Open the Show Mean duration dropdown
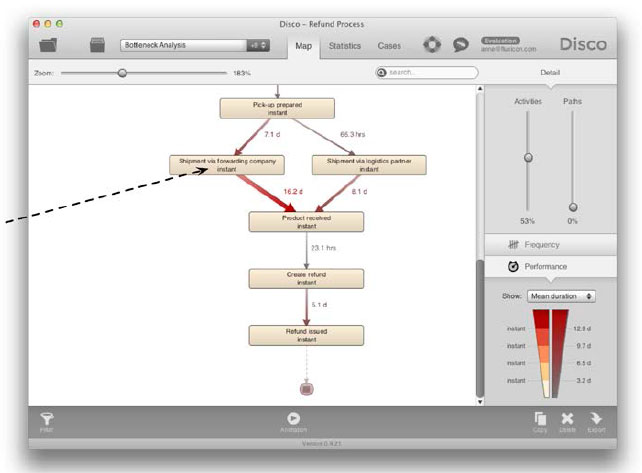 (562, 296)
